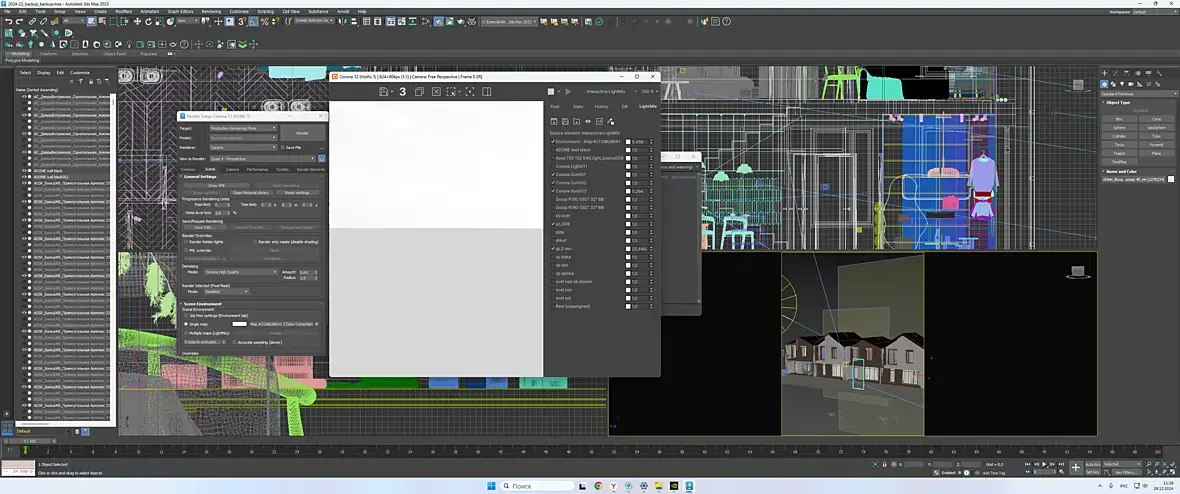The height and width of the screenshot is (494, 1180).
Task: Open the Create panel plus icon
Action: [1106, 73]
